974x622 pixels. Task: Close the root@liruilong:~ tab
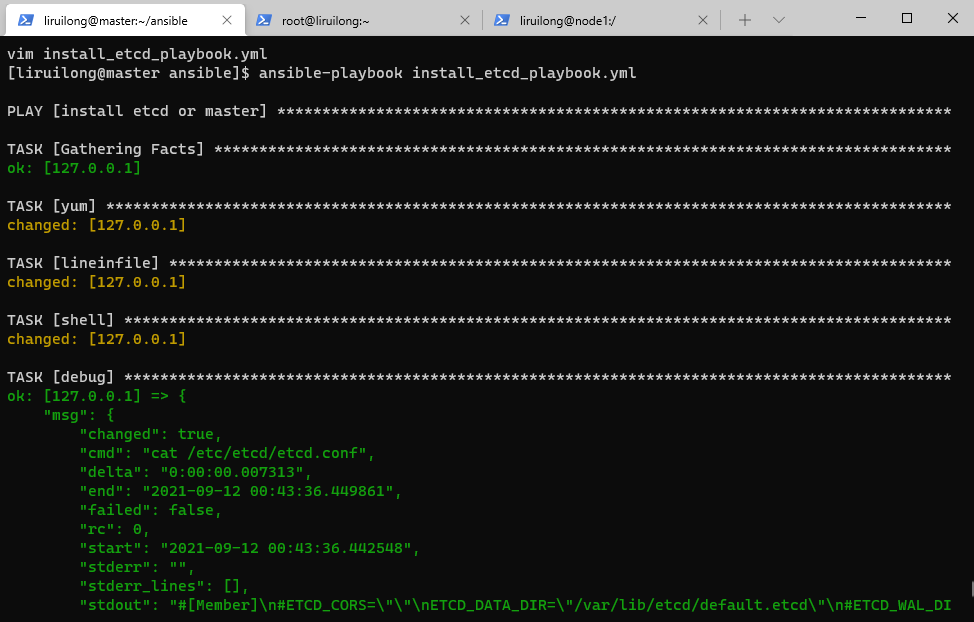pos(465,21)
